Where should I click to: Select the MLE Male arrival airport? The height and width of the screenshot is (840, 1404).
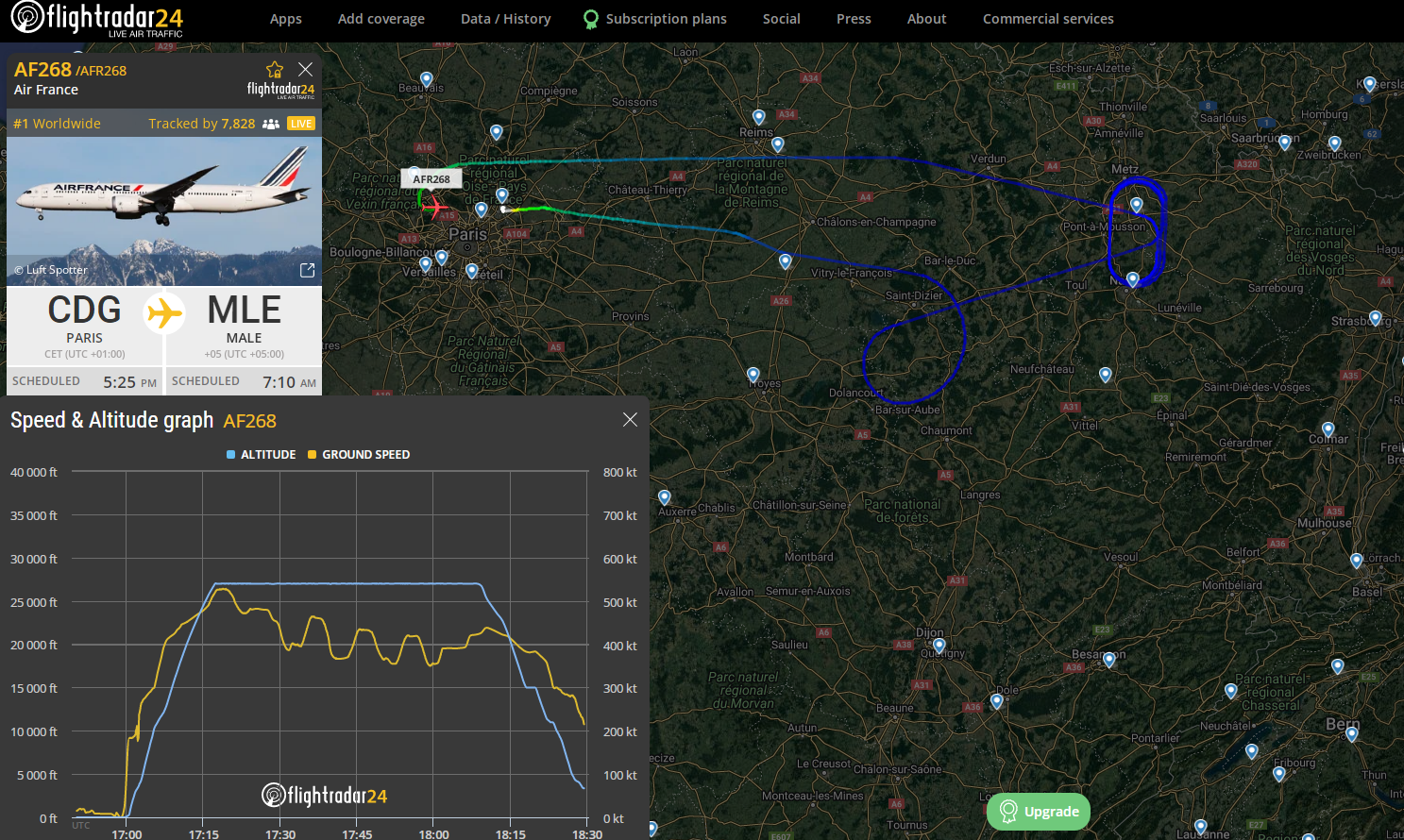[x=245, y=326]
